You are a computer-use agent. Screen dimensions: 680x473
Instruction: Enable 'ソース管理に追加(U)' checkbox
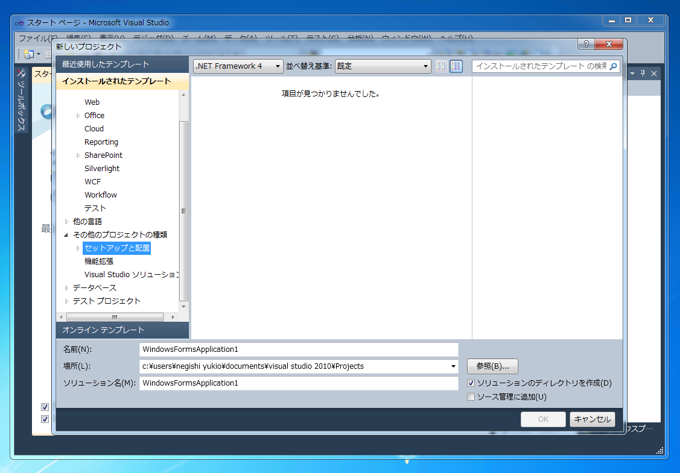coord(471,397)
